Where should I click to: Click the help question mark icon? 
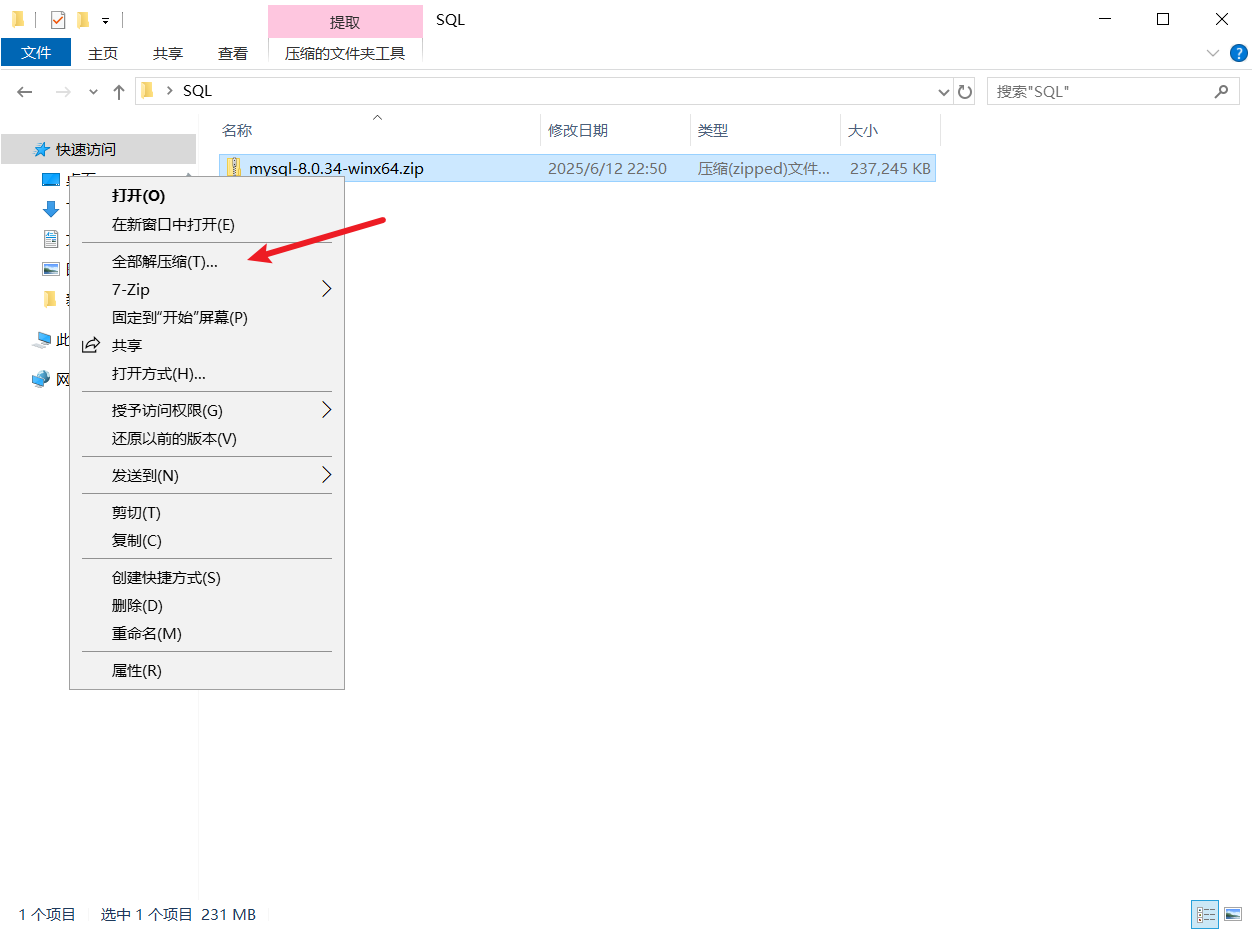tap(1237, 53)
